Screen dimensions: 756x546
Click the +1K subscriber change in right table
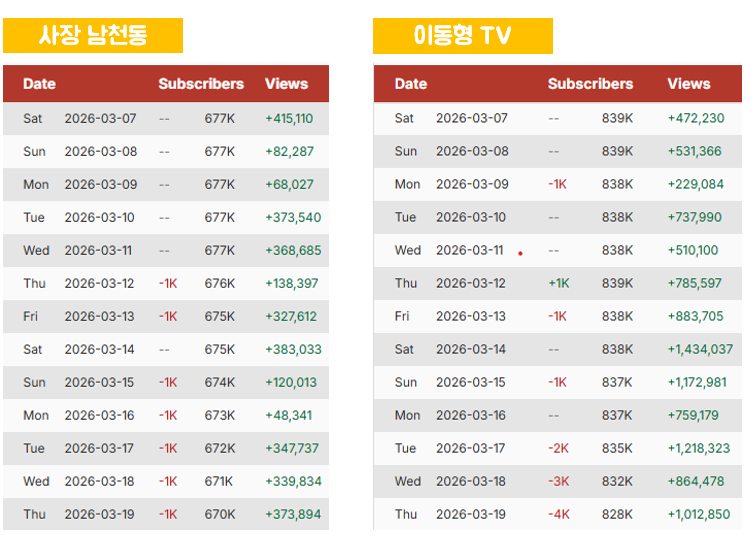click(x=559, y=283)
